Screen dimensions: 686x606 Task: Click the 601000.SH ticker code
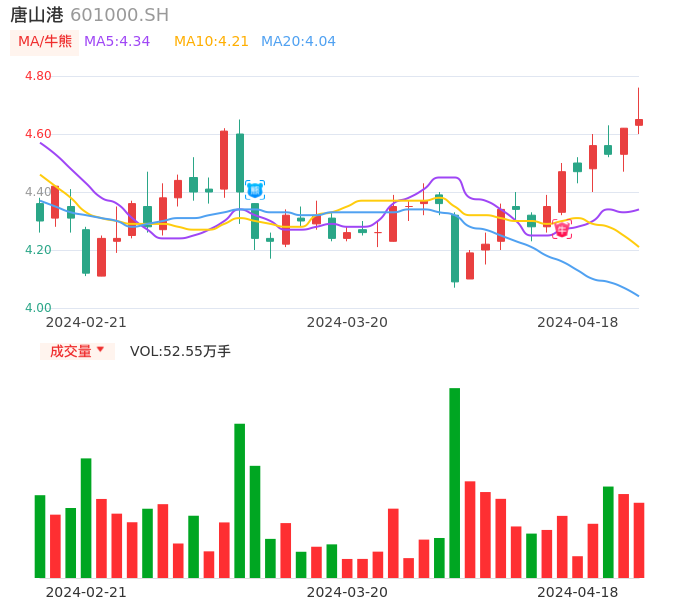(x=119, y=15)
